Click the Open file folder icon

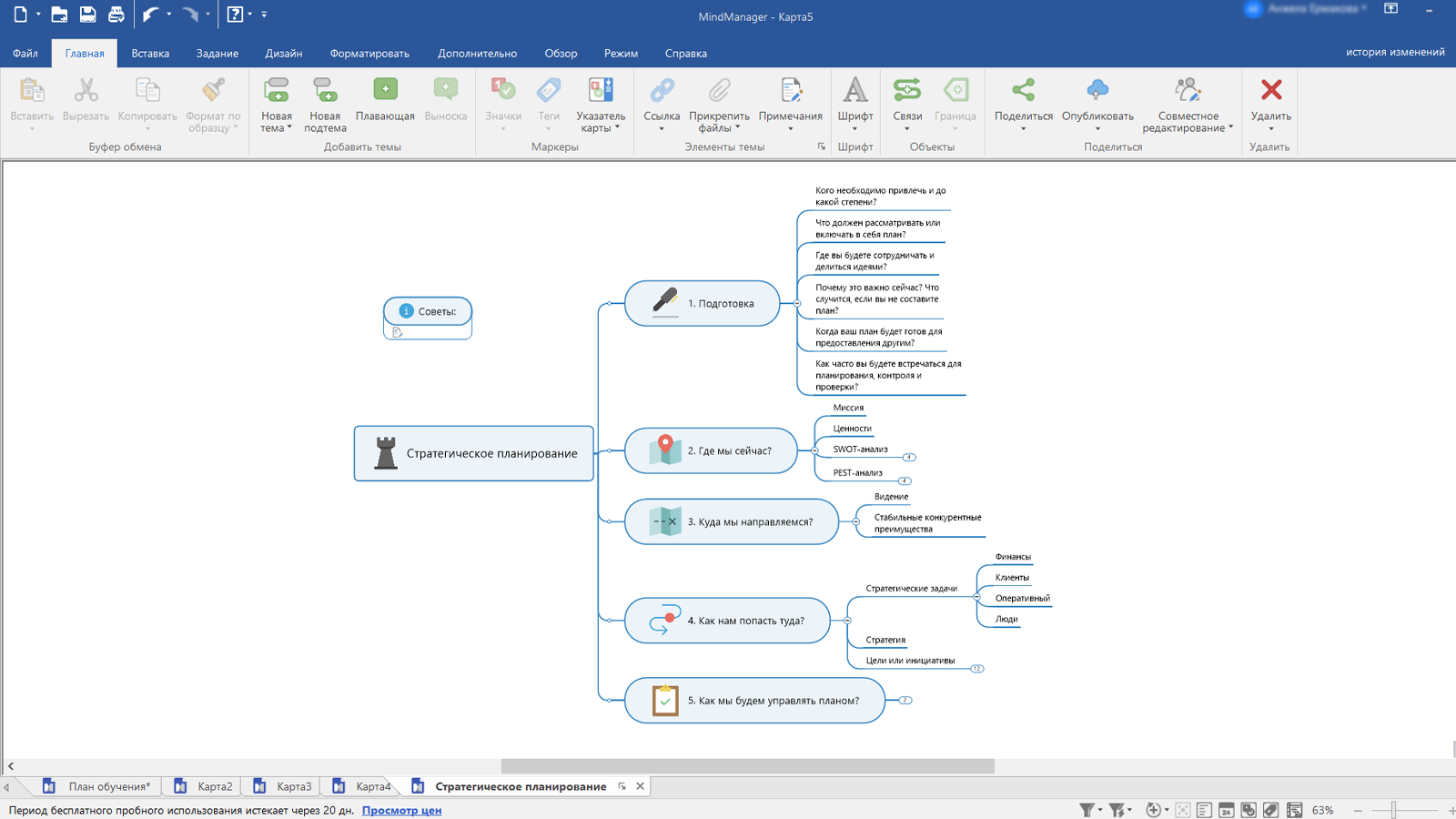click(x=59, y=15)
